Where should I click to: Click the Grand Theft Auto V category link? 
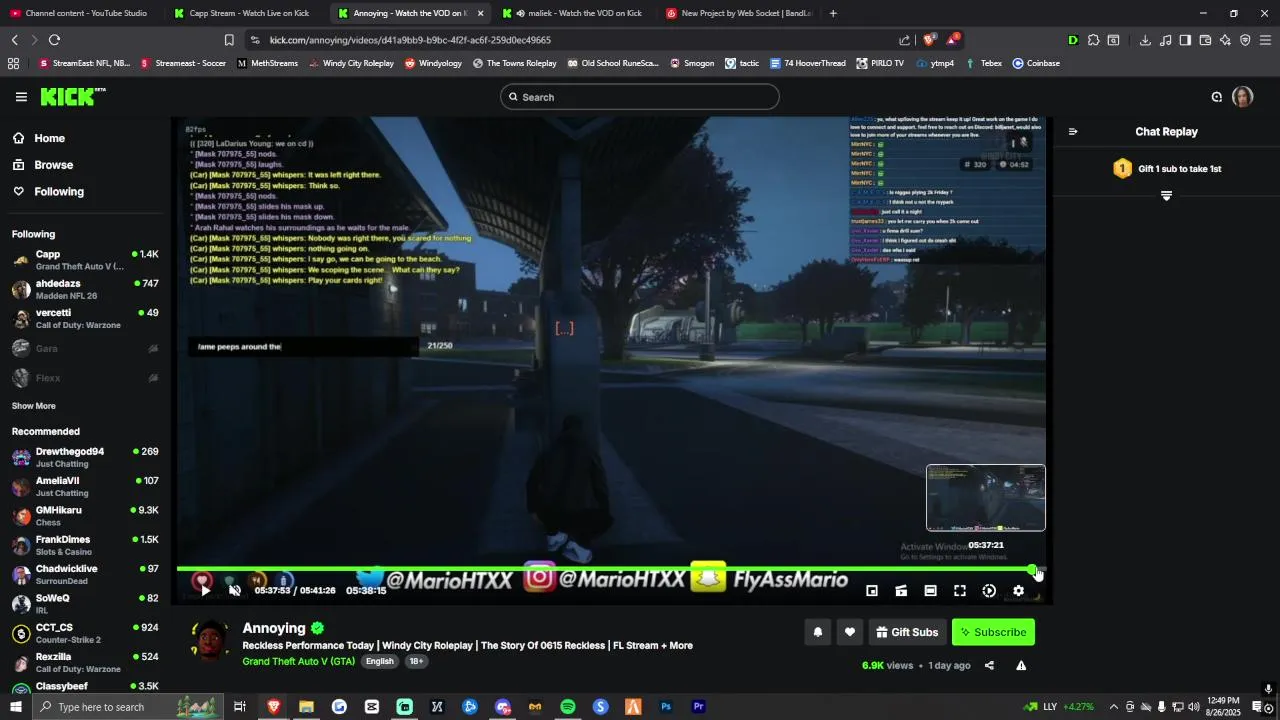pyautogui.click(x=298, y=661)
